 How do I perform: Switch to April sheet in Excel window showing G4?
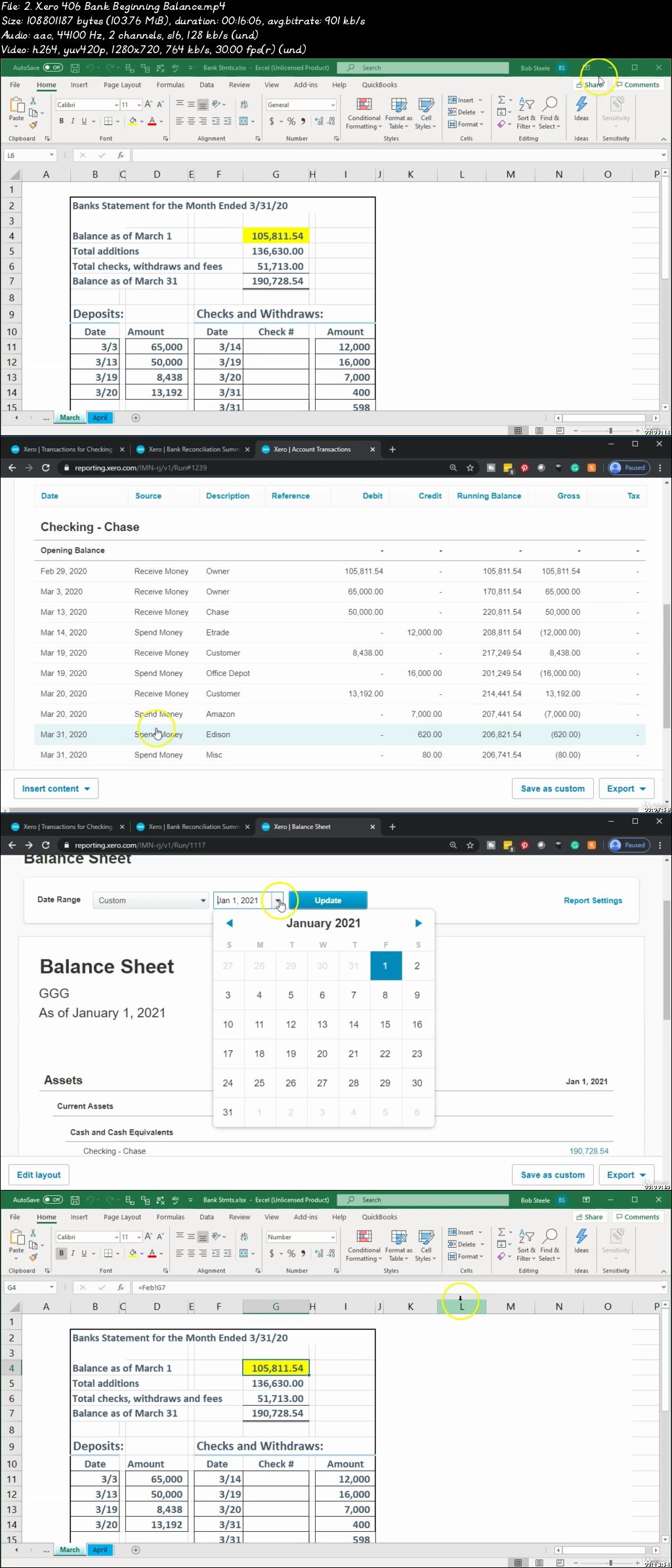tap(100, 1549)
